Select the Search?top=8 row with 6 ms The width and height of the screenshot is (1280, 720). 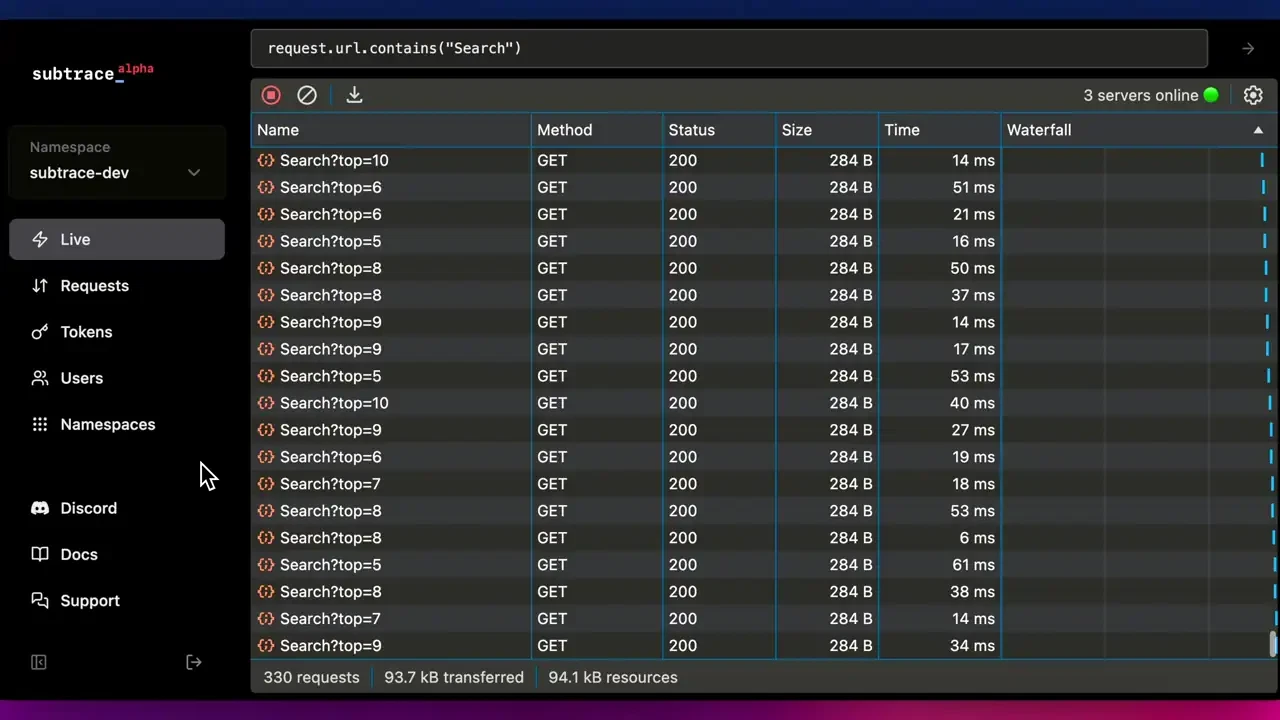(764, 538)
